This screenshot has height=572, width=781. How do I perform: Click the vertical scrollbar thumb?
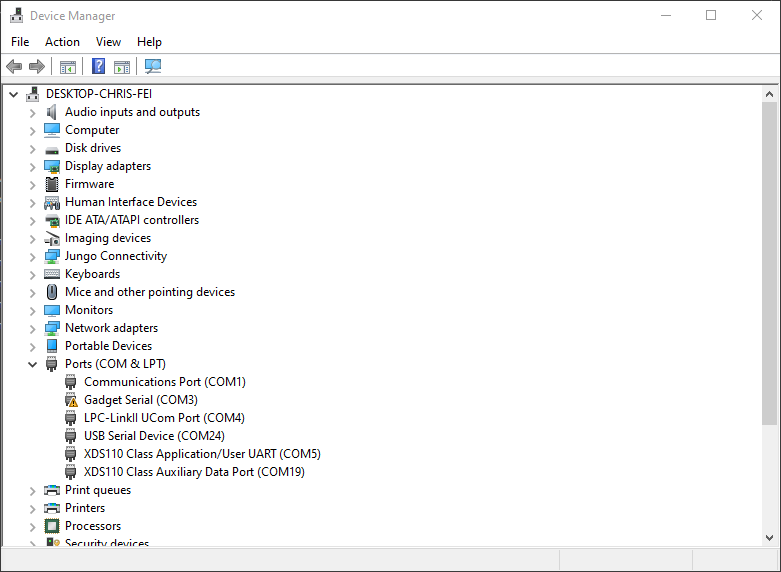tap(769, 264)
